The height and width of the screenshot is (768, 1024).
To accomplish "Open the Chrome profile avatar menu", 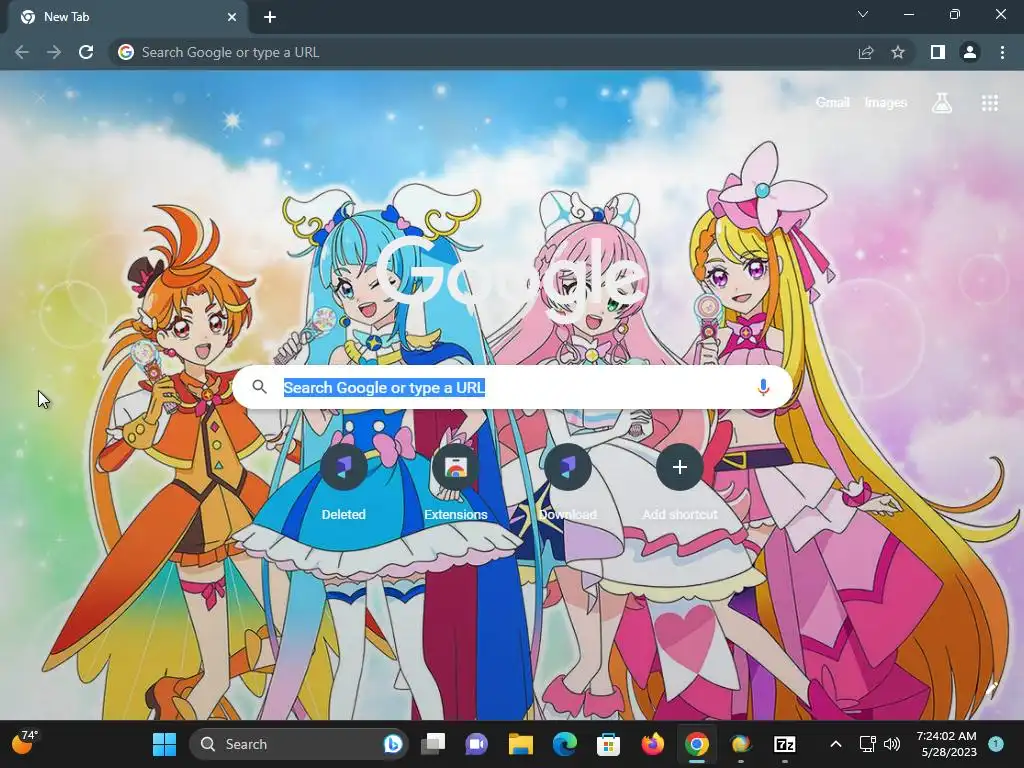I will [x=970, y=52].
